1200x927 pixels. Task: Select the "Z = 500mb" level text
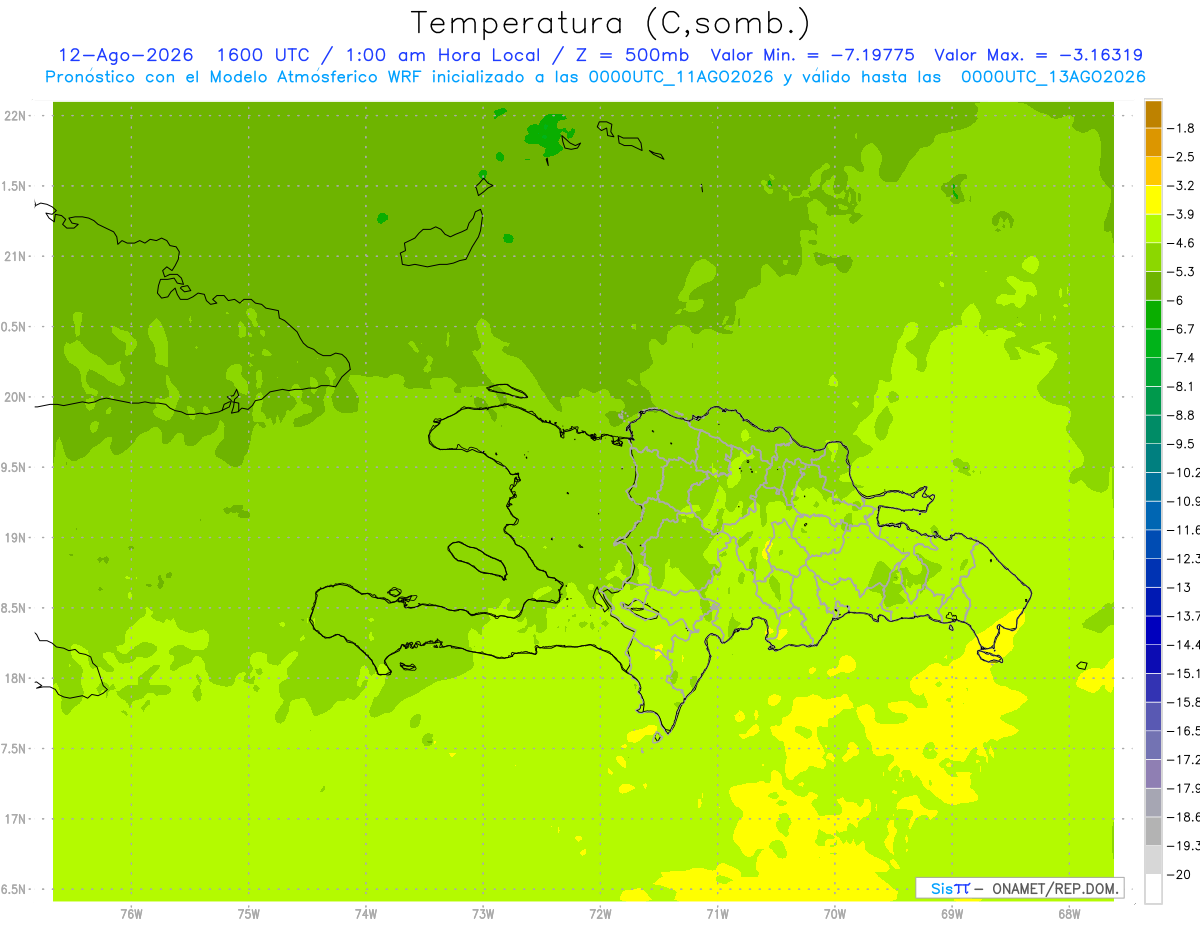point(634,55)
